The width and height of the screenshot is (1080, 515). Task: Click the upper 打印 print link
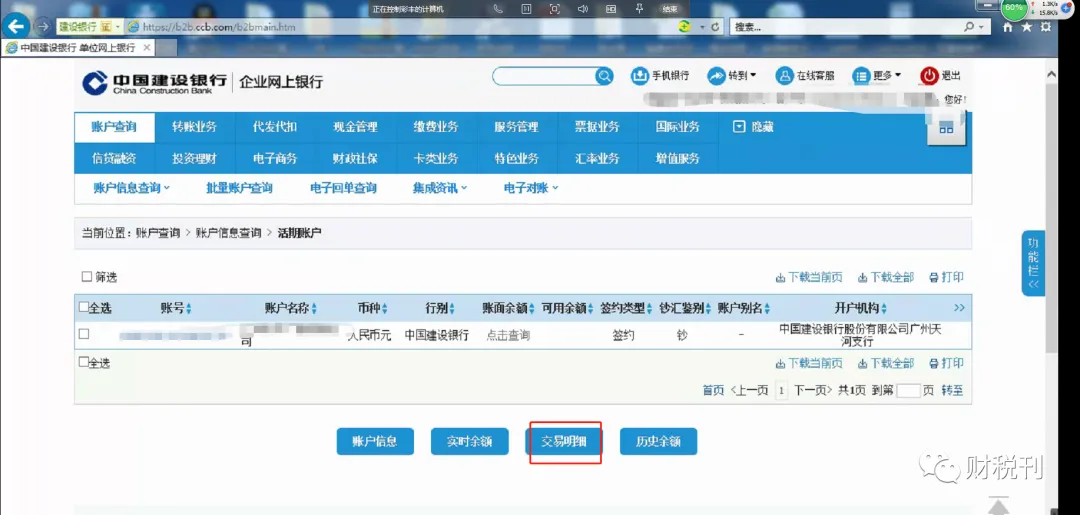(946, 277)
